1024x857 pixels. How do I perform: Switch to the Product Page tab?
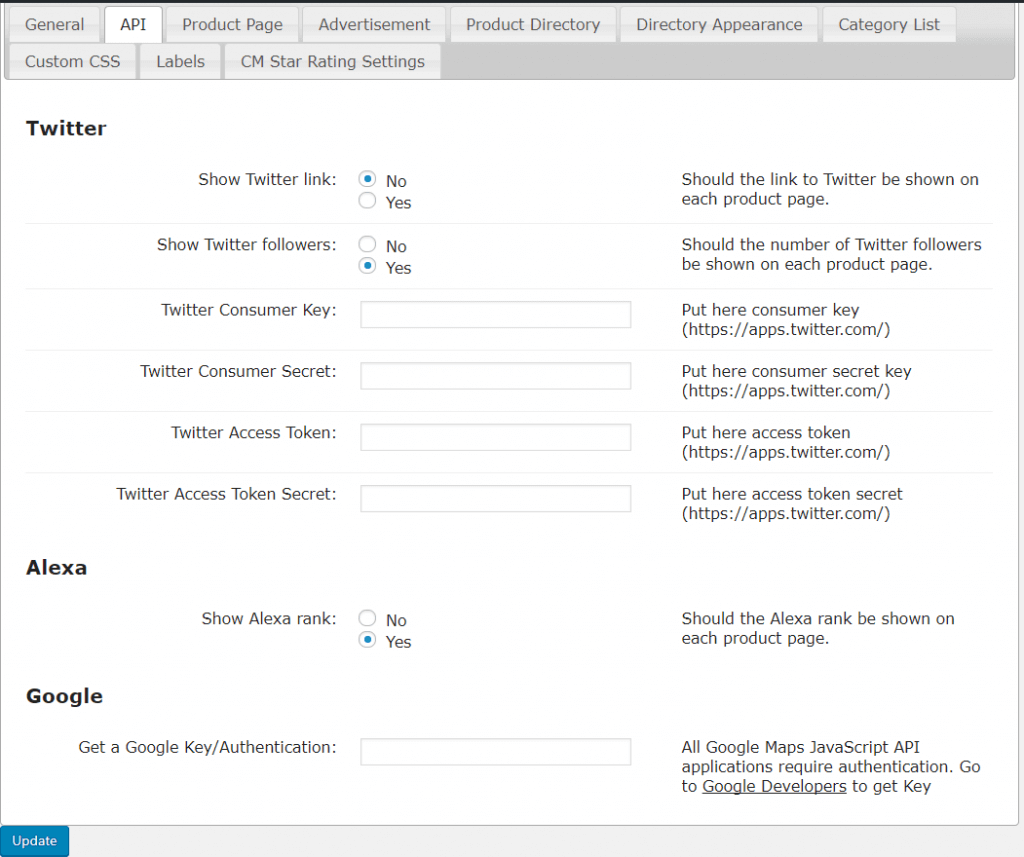point(232,25)
